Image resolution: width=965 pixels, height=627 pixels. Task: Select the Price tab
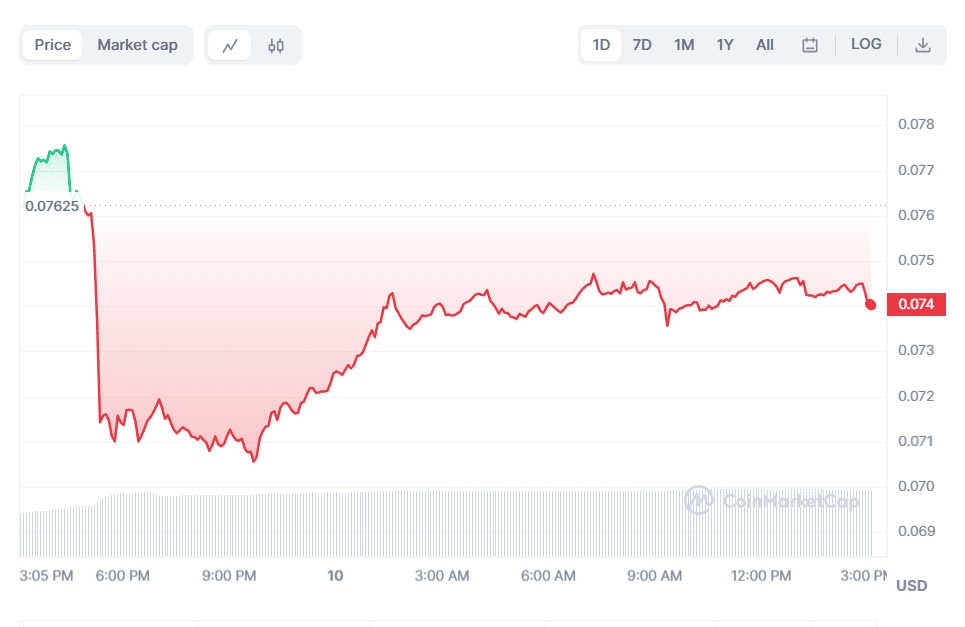(x=53, y=45)
